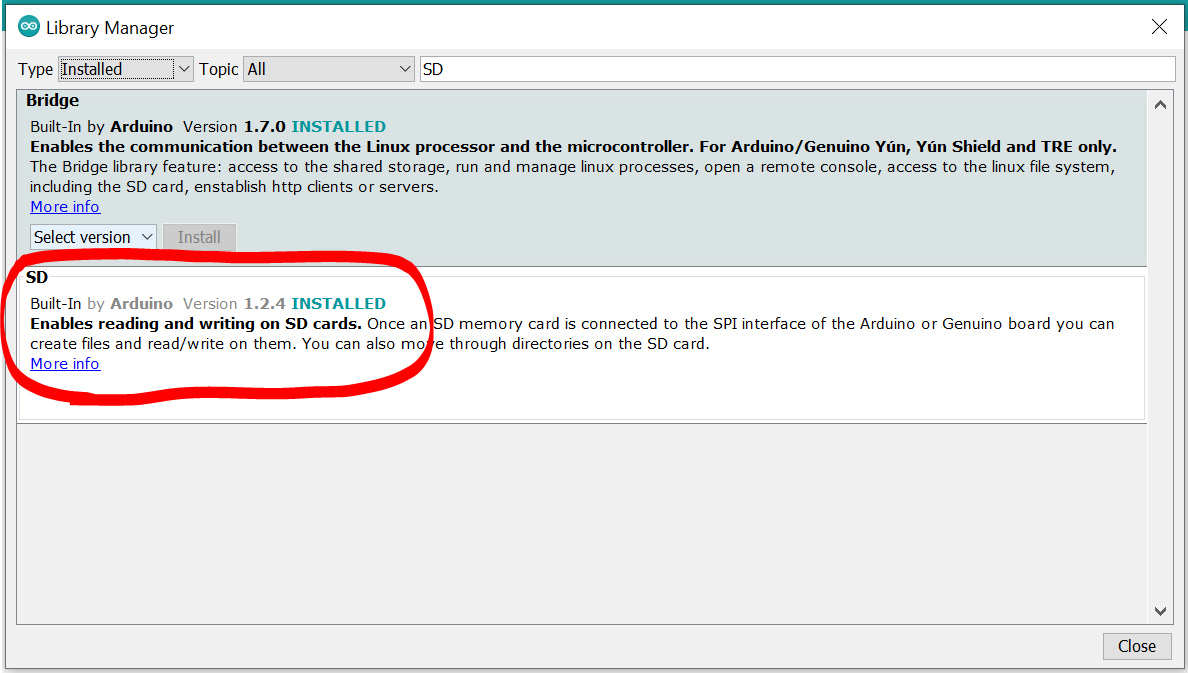1188x673 pixels.
Task: Click the scrollbar up arrow
Action: coord(1160,104)
